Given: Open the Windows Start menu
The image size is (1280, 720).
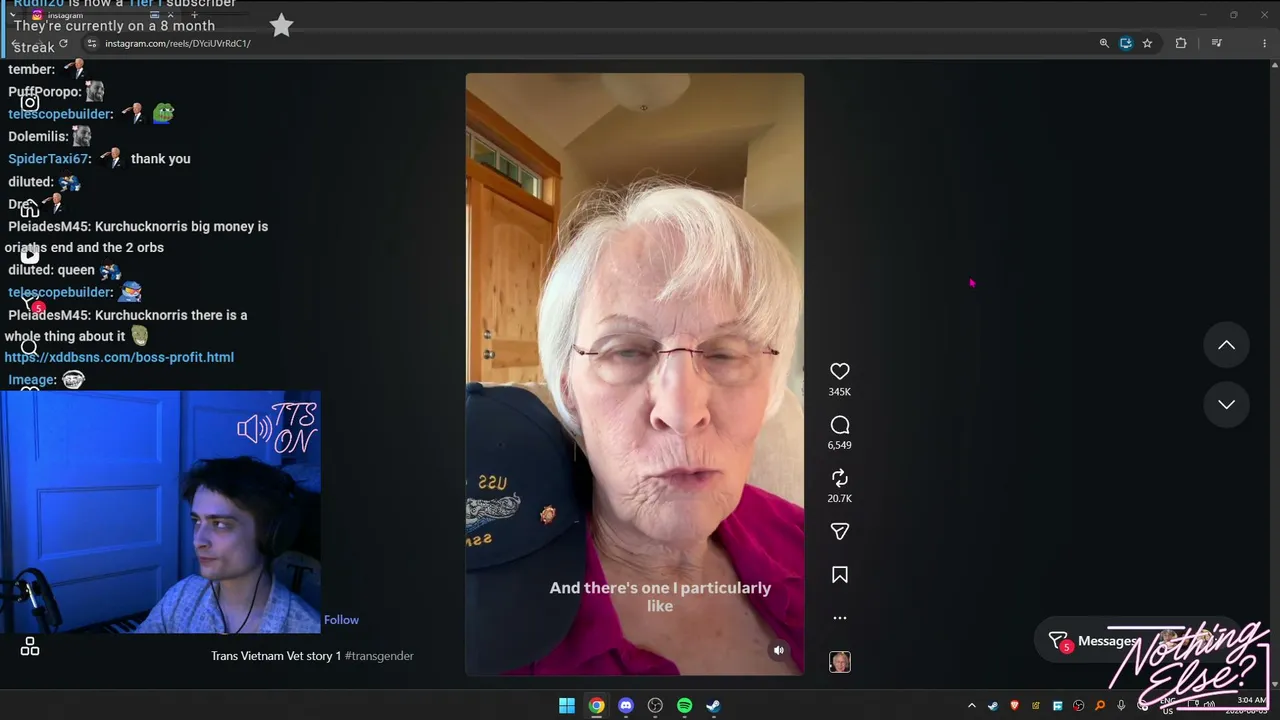Looking at the screenshot, I should [567, 706].
